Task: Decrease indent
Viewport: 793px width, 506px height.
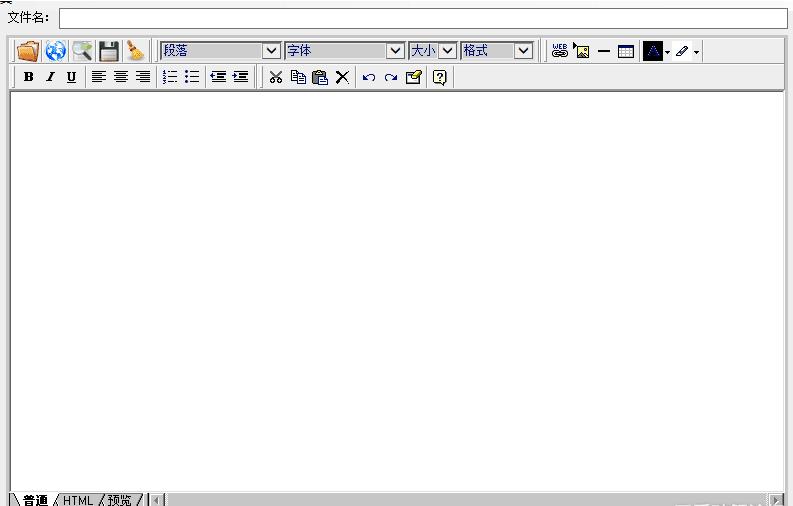Action: (x=218, y=77)
